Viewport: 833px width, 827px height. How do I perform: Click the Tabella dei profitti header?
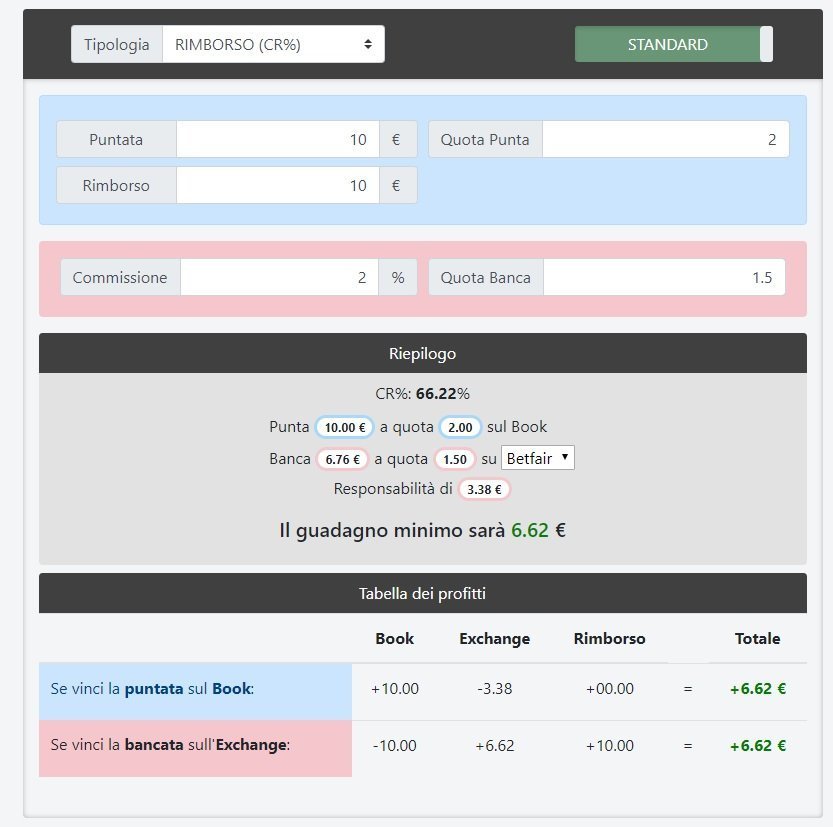tap(422, 593)
